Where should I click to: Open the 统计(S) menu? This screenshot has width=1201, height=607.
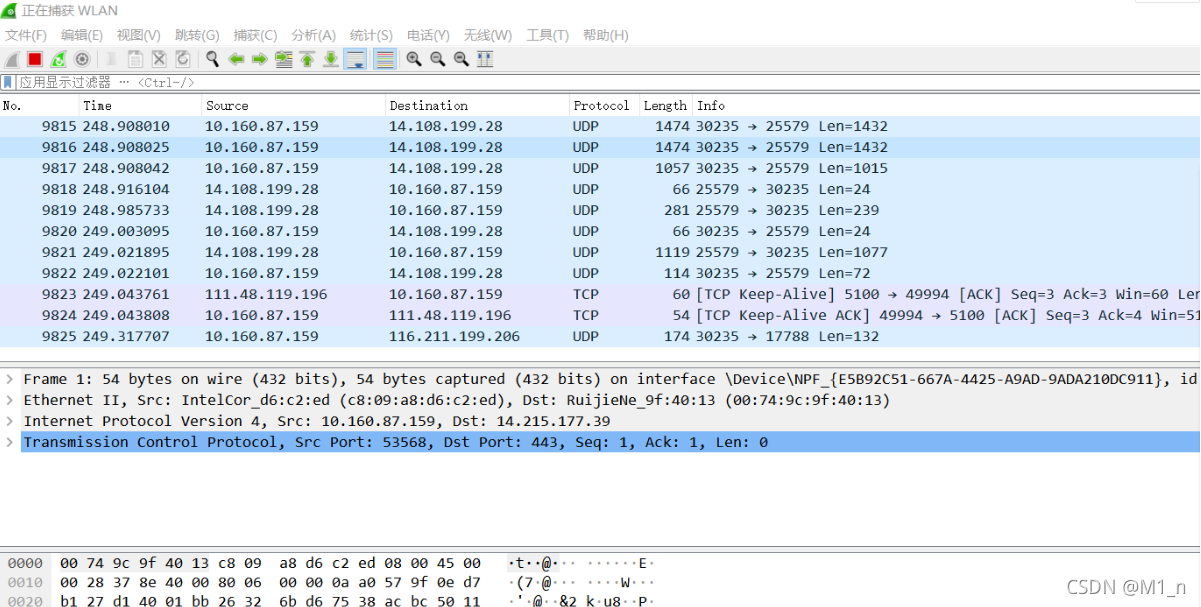point(371,35)
